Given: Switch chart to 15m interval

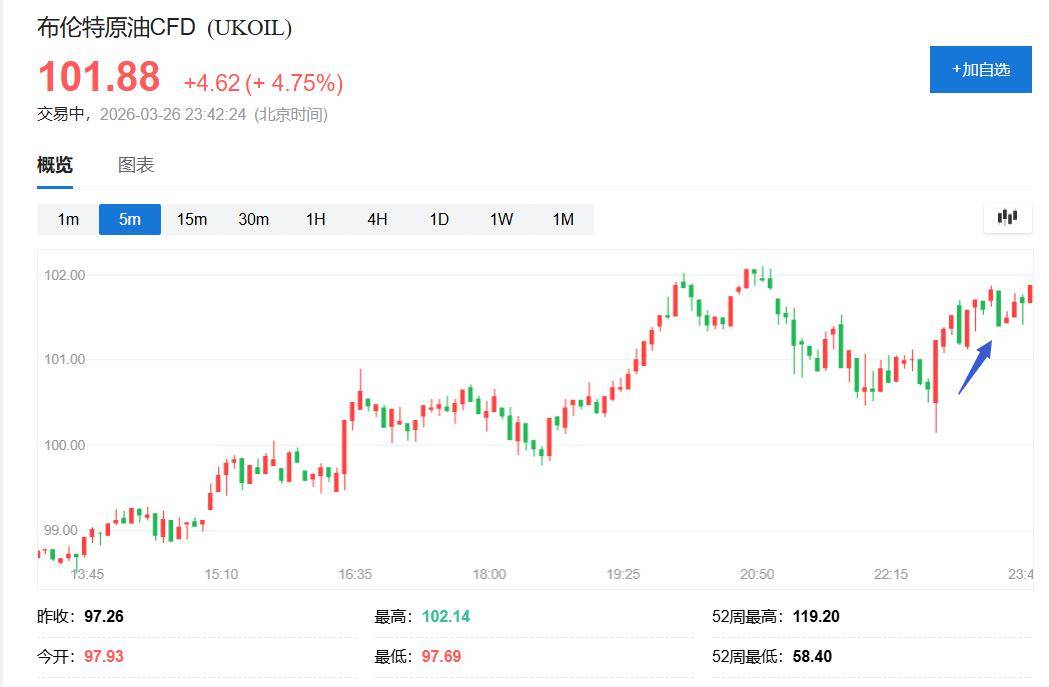Looking at the screenshot, I should (x=192, y=219).
